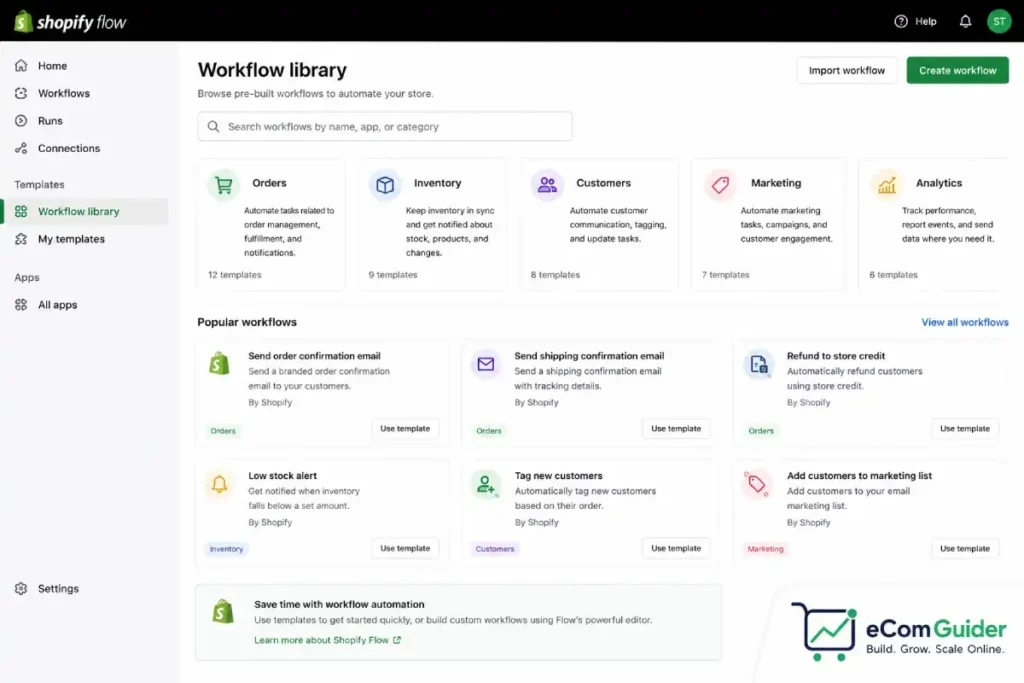1024x683 pixels.
Task: Select My templates in the sidebar
Action: coord(71,238)
